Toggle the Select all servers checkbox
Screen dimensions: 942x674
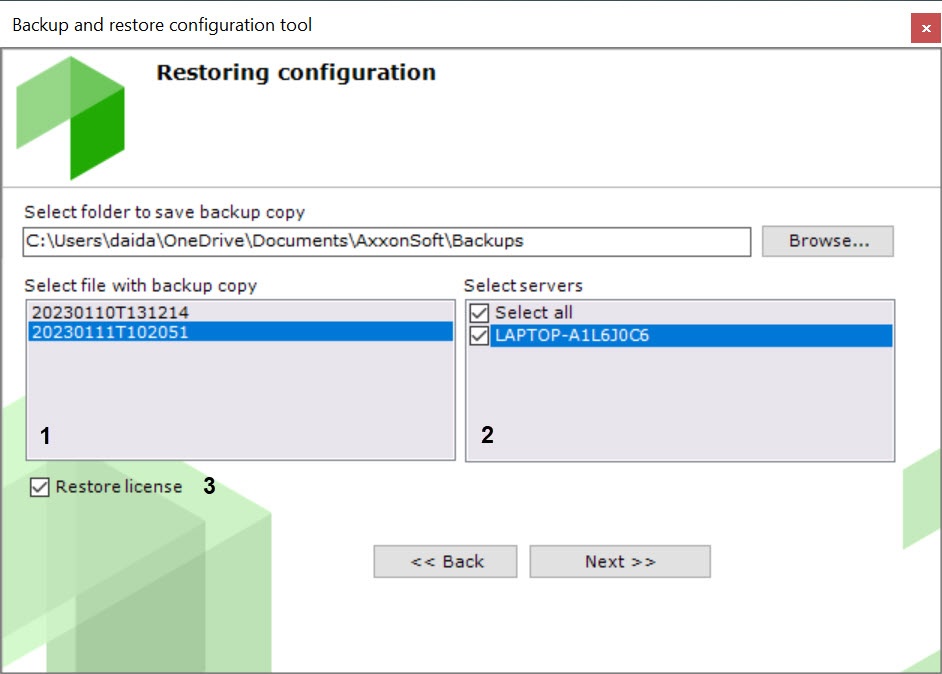480,313
